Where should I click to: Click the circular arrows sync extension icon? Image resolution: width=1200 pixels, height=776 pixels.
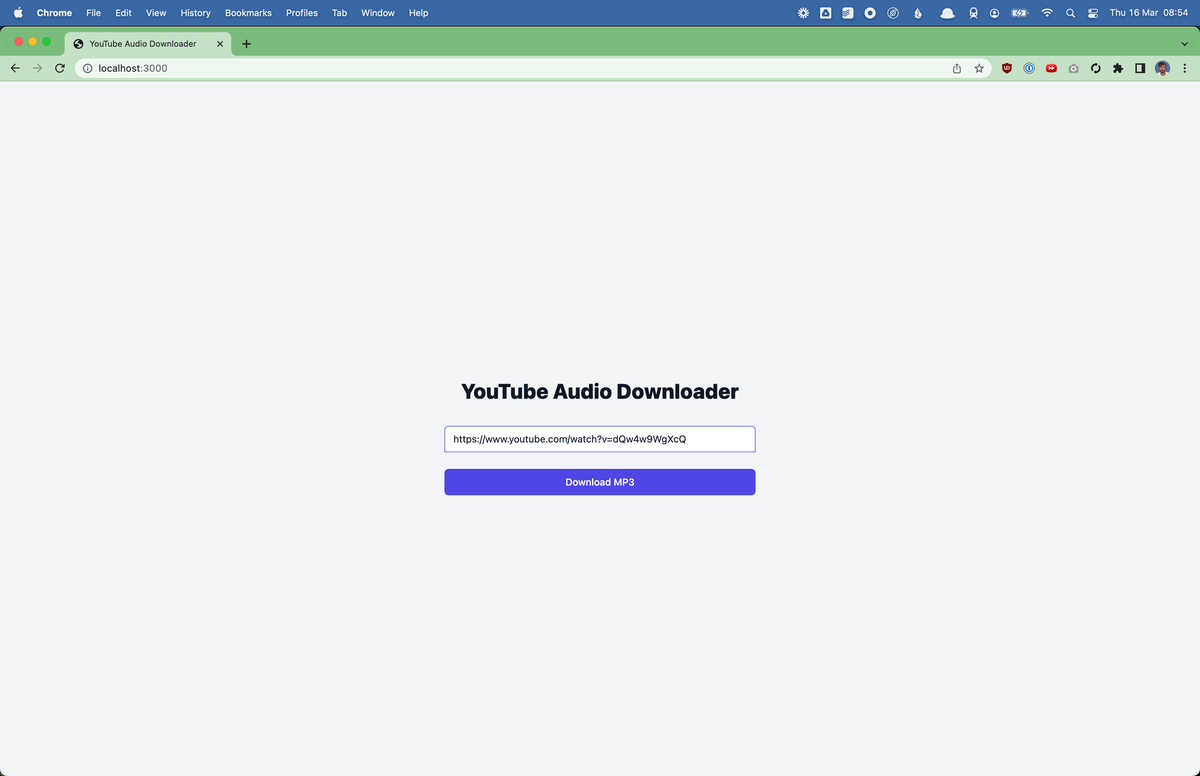point(1095,68)
